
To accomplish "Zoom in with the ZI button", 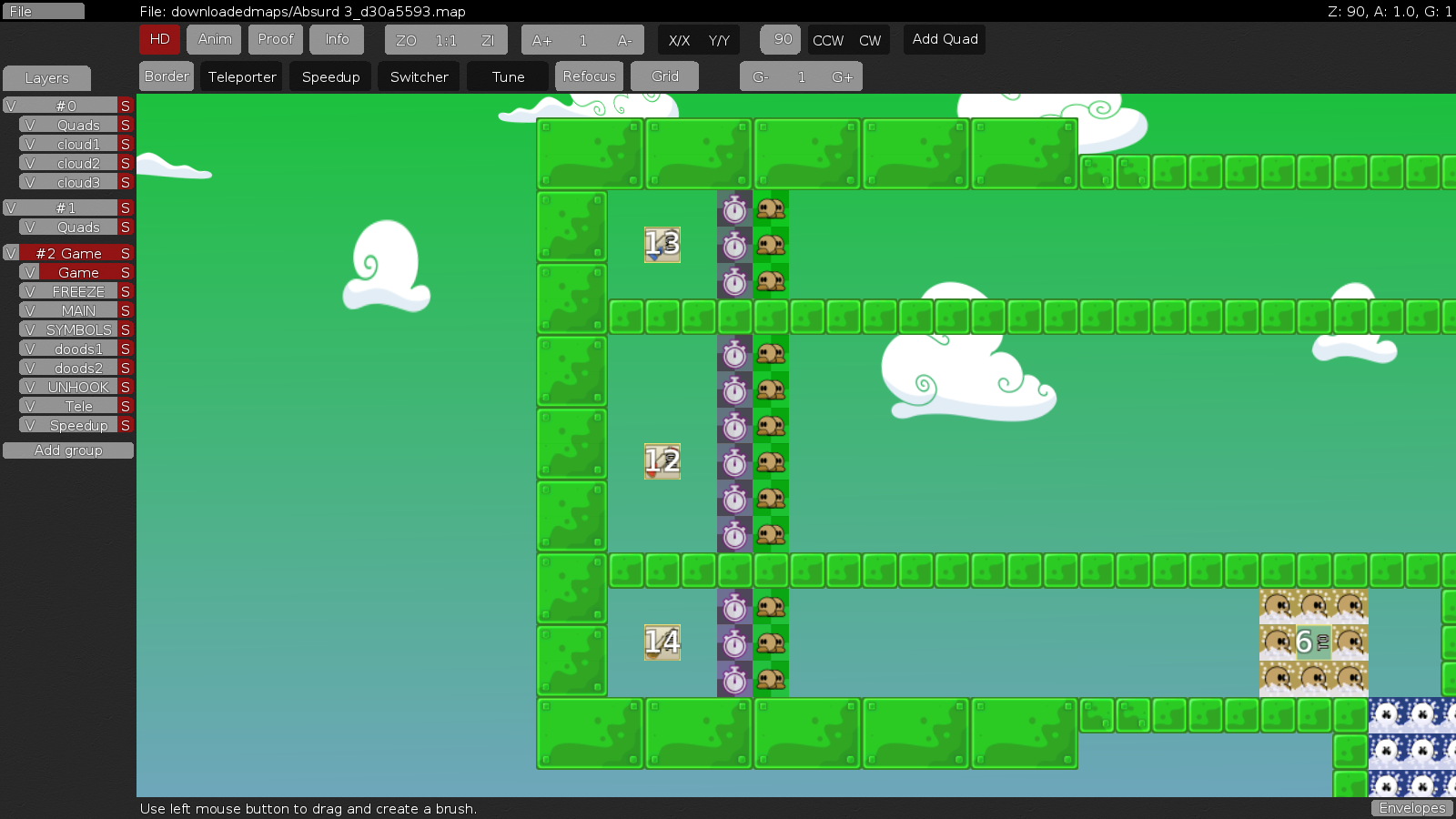I will [488, 40].
